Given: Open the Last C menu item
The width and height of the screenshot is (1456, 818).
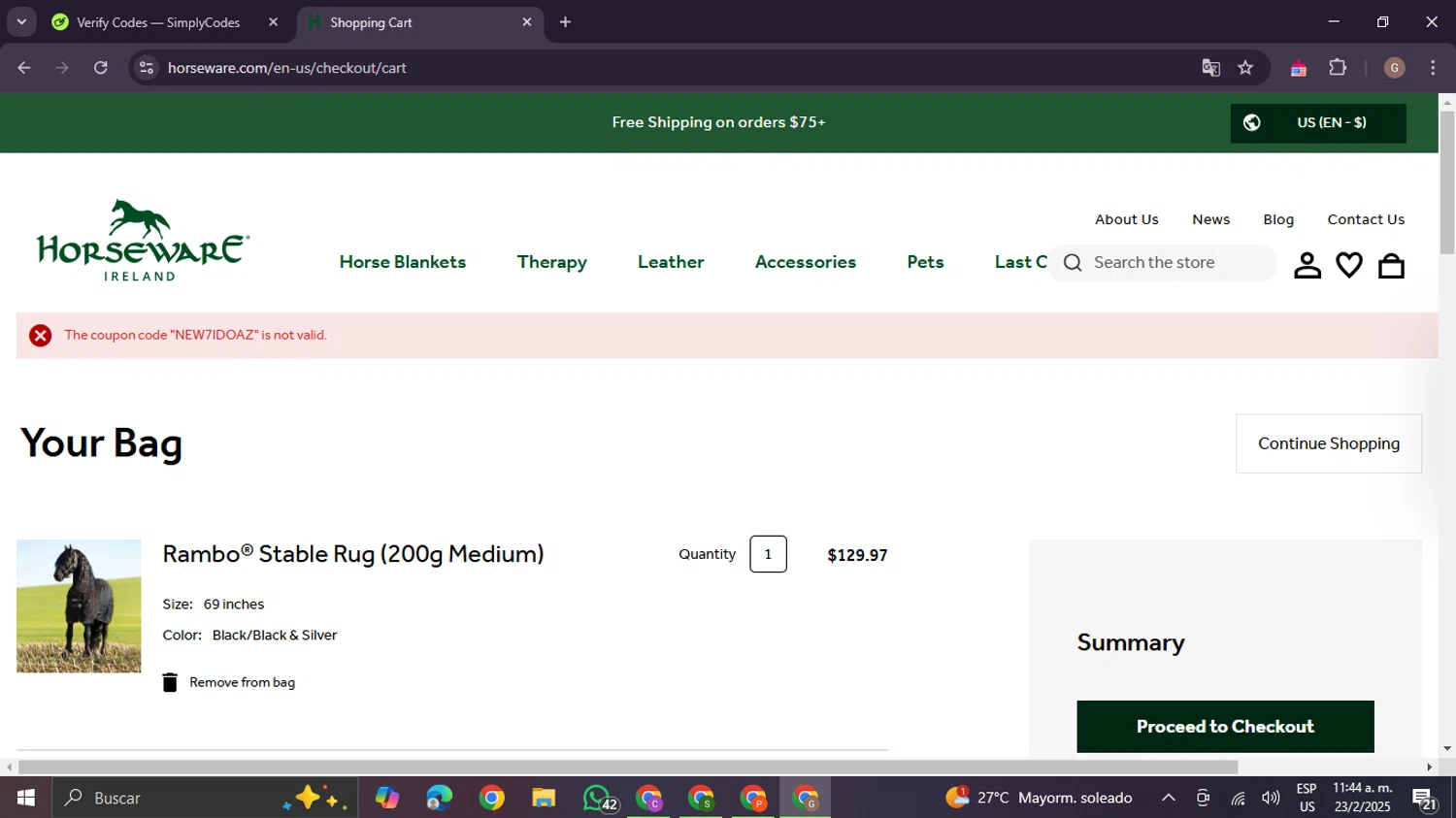Looking at the screenshot, I should (x=1020, y=262).
